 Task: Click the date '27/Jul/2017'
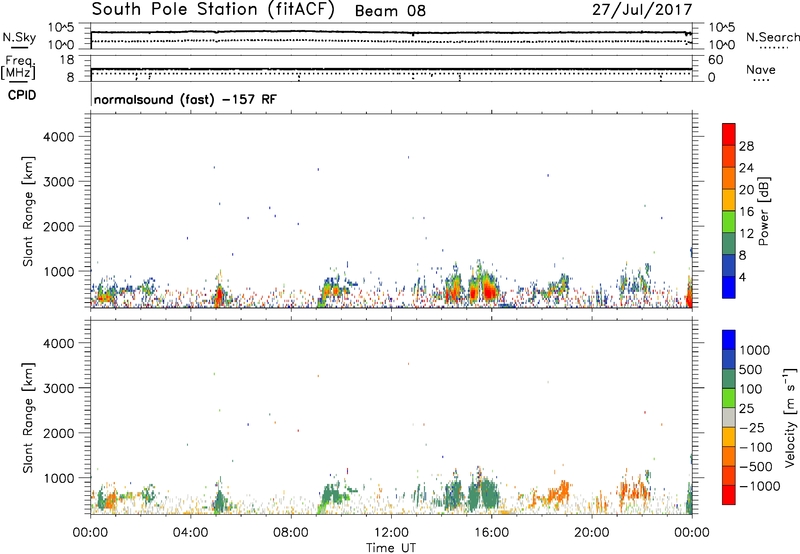[x=642, y=10]
